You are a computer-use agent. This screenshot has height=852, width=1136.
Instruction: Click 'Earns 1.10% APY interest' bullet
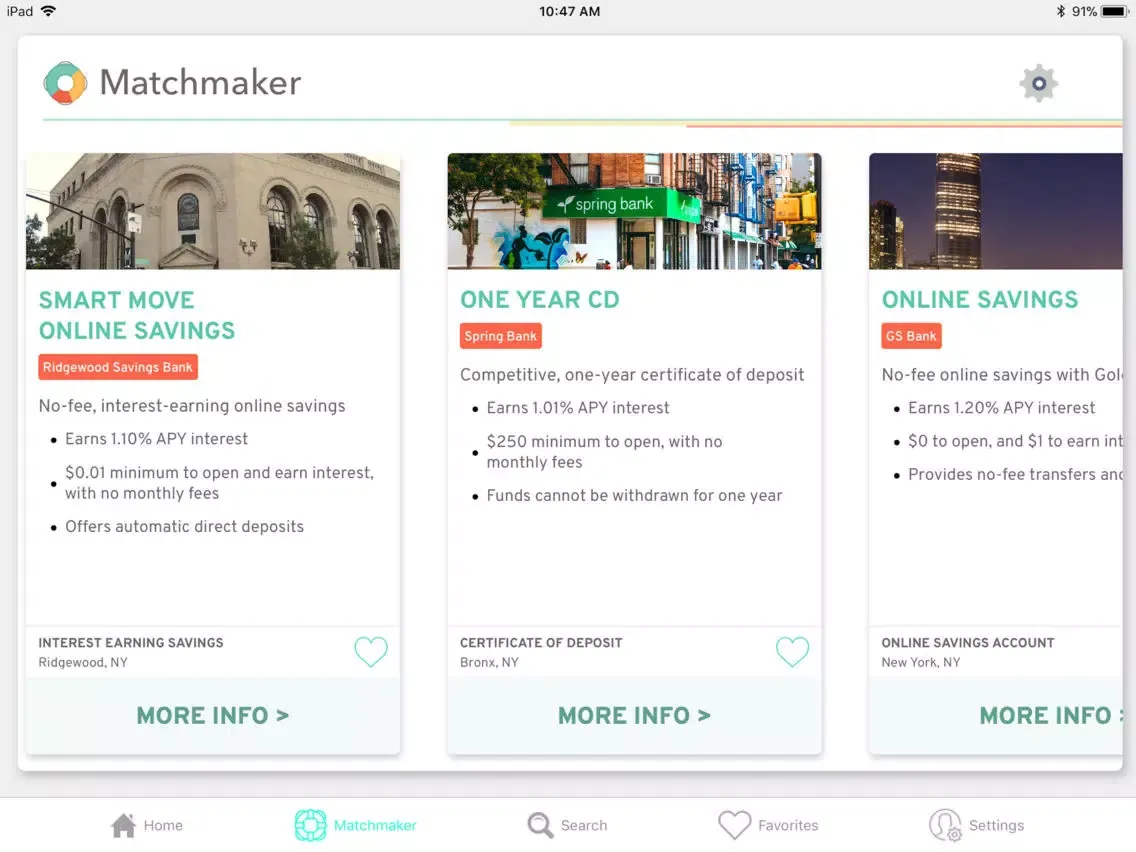pos(156,439)
